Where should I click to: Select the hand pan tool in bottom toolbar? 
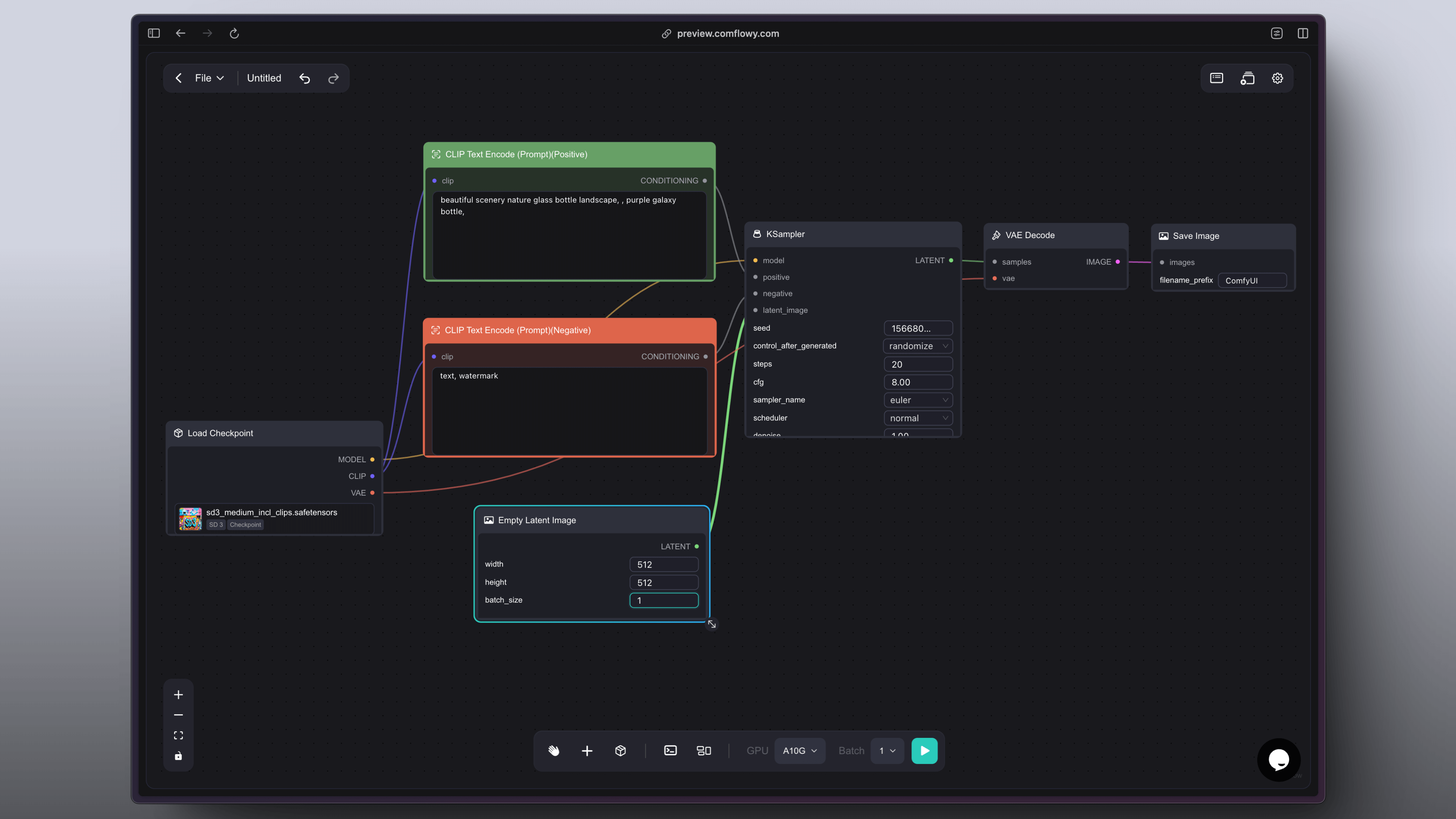[x=553, y=751]
